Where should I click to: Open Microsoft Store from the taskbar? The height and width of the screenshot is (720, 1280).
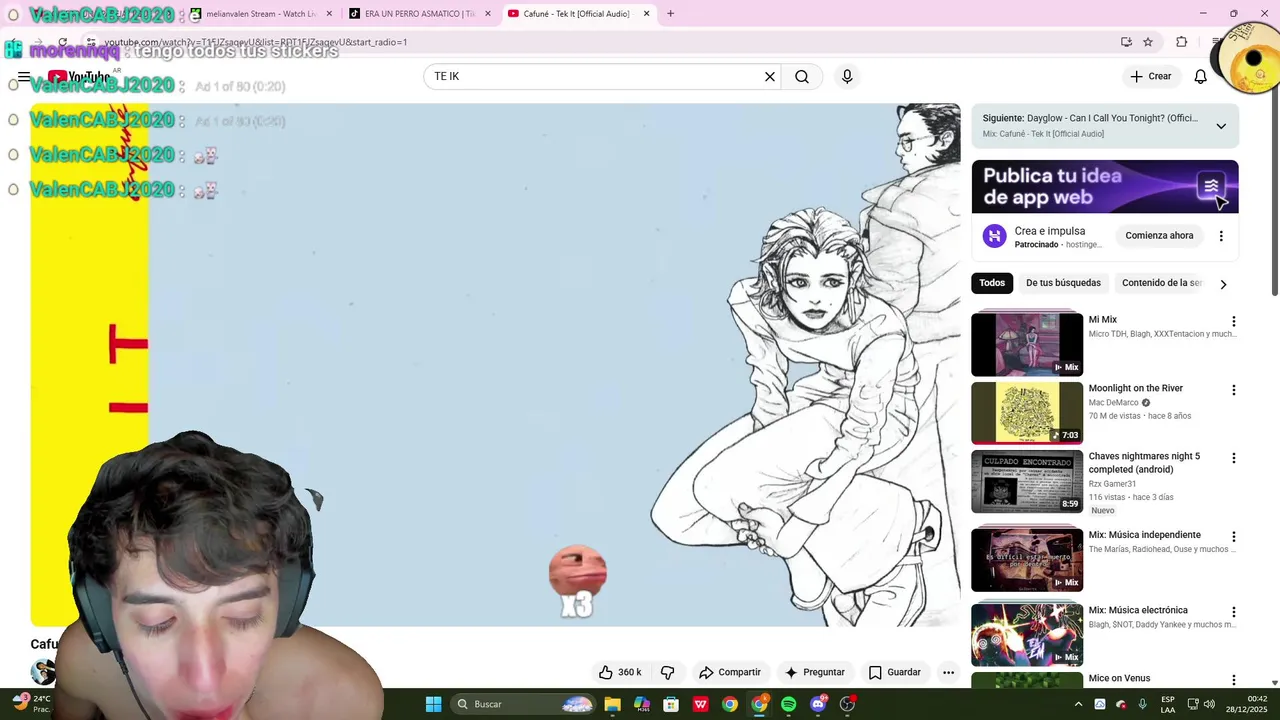pyautogui.click(x=671, y=704)
